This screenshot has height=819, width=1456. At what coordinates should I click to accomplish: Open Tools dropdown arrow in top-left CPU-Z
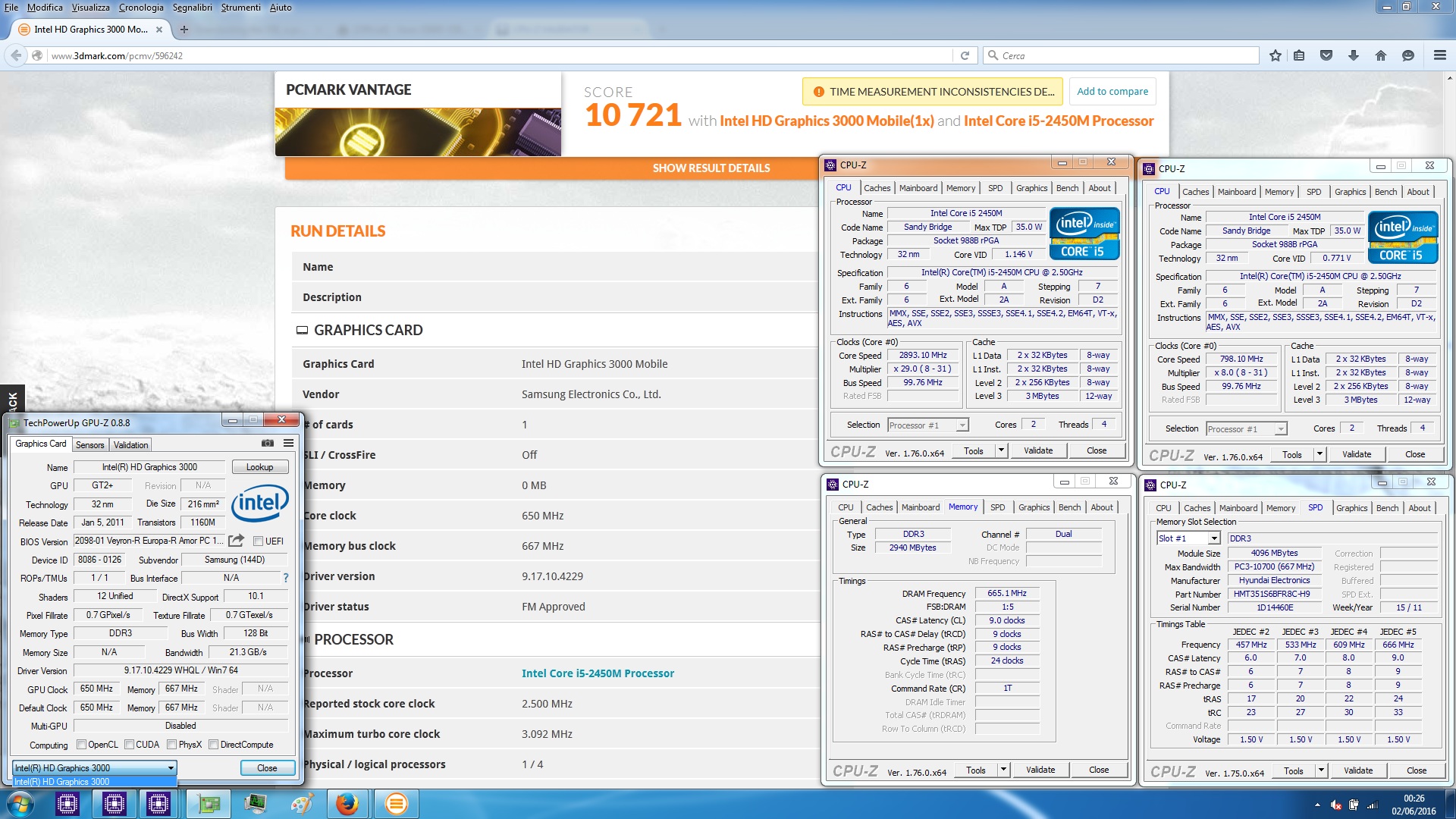[1001, 450]
